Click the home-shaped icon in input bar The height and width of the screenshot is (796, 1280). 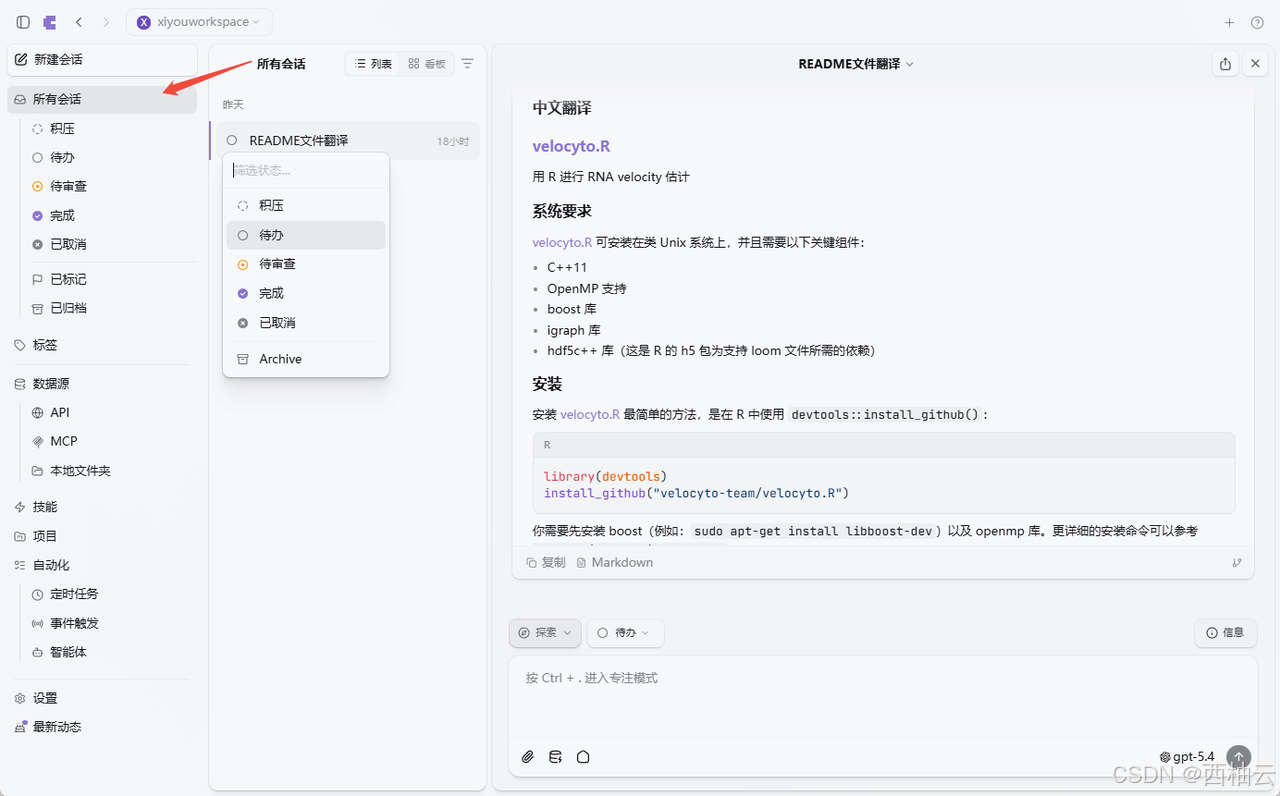583,757
